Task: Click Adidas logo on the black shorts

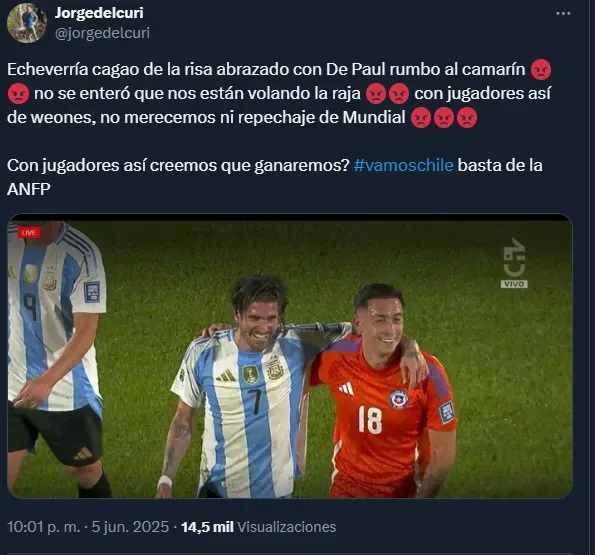Action: tap(83, 453)
